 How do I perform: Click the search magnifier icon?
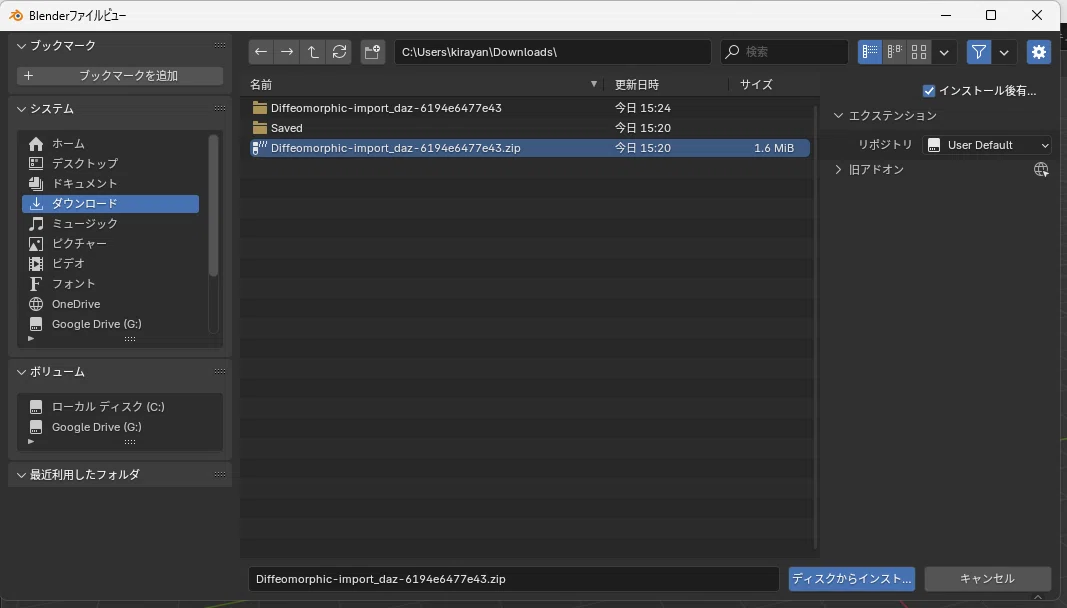pos(732,52)
